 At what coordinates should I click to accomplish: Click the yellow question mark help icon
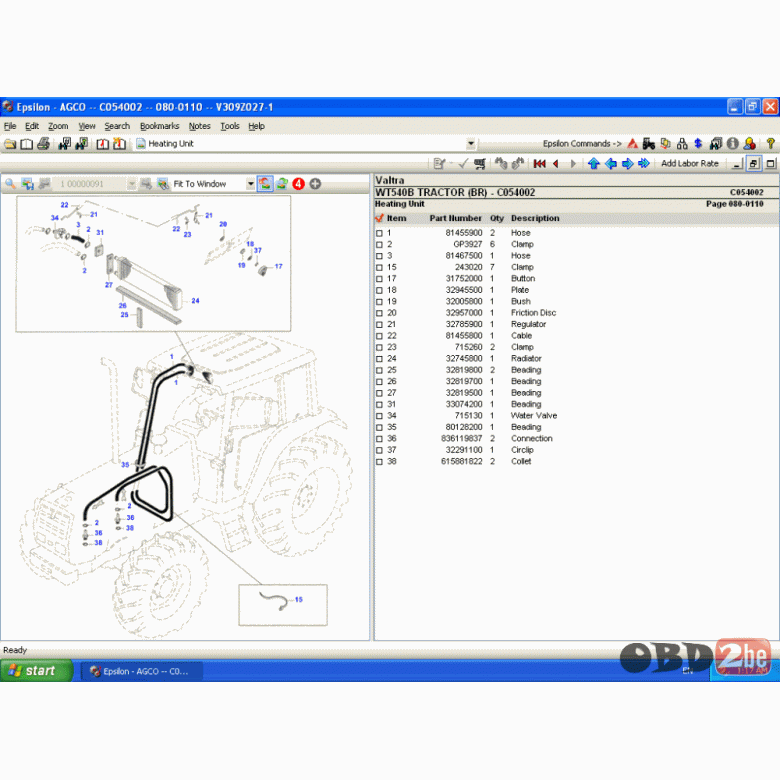[771, 144]
